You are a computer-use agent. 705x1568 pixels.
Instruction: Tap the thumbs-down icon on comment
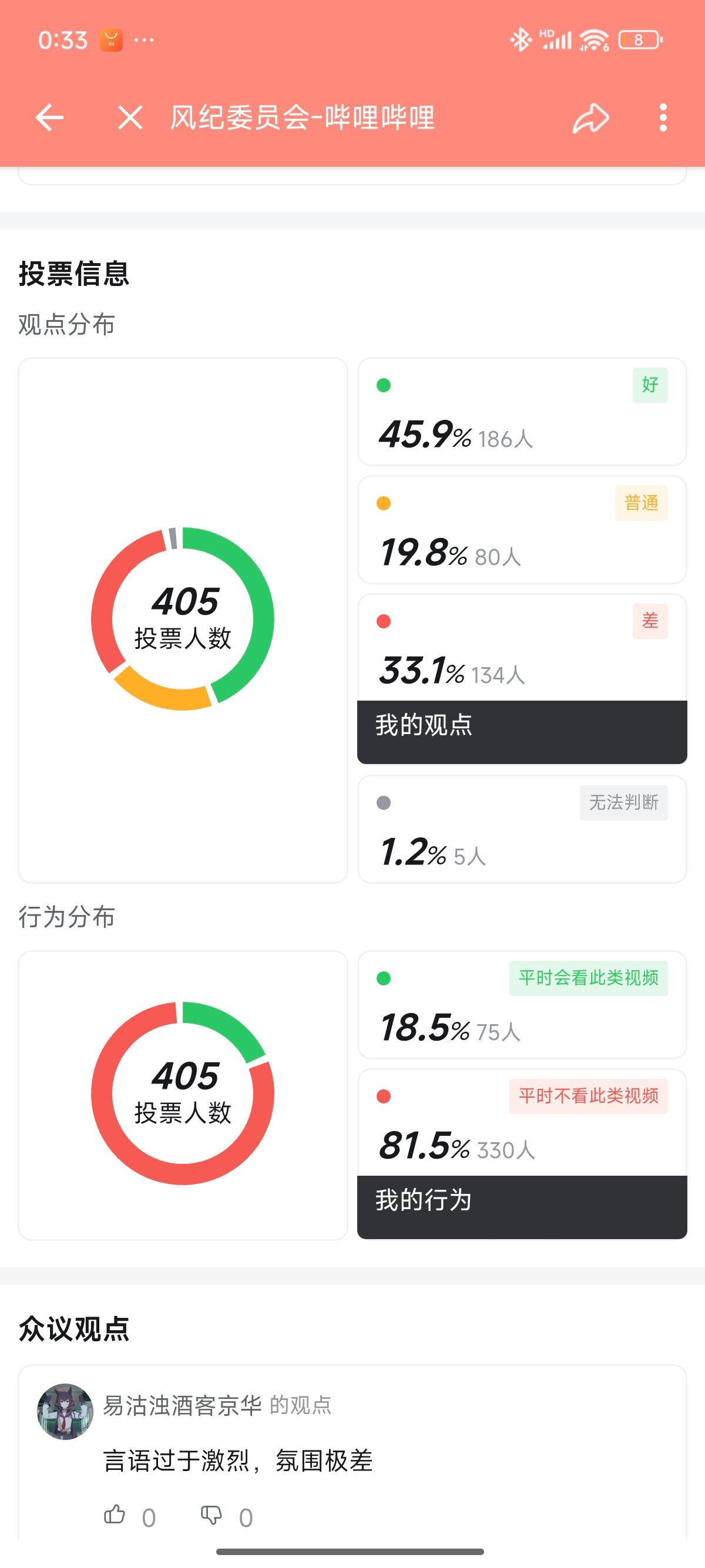tap(211, 1514)
